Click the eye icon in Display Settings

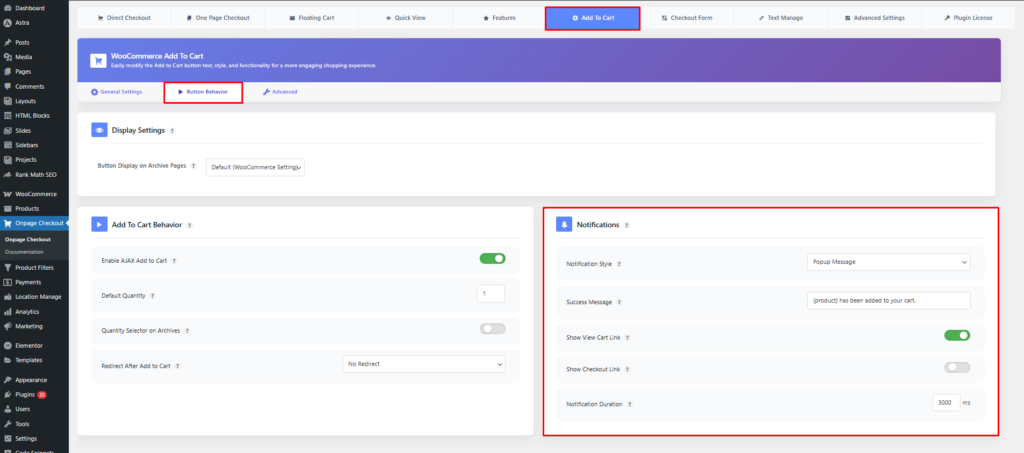(99, 130)
